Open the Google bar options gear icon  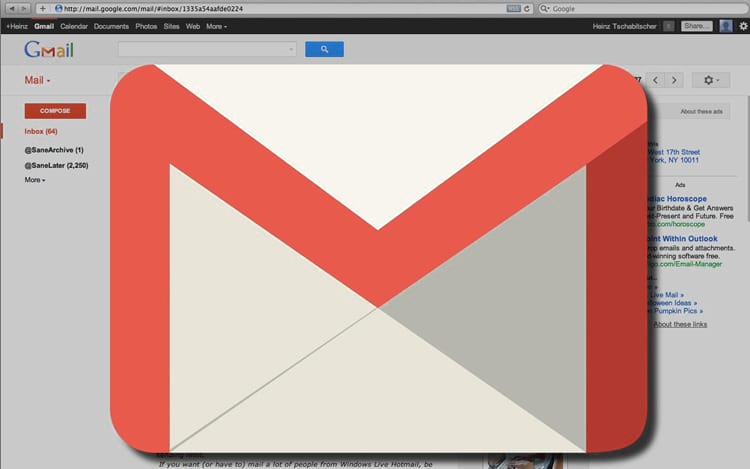[743, 26]
